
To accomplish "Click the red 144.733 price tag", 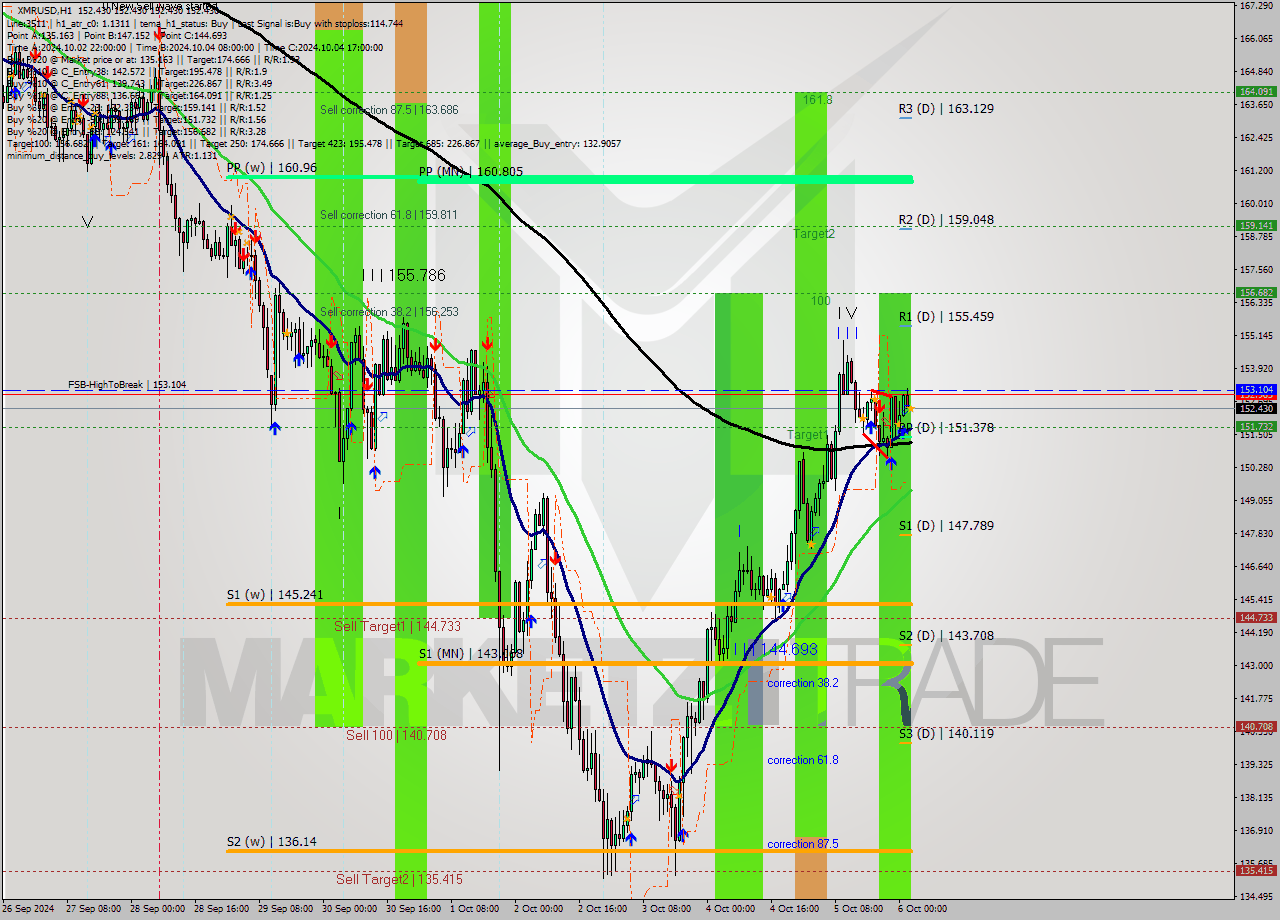I will 1256,618.
